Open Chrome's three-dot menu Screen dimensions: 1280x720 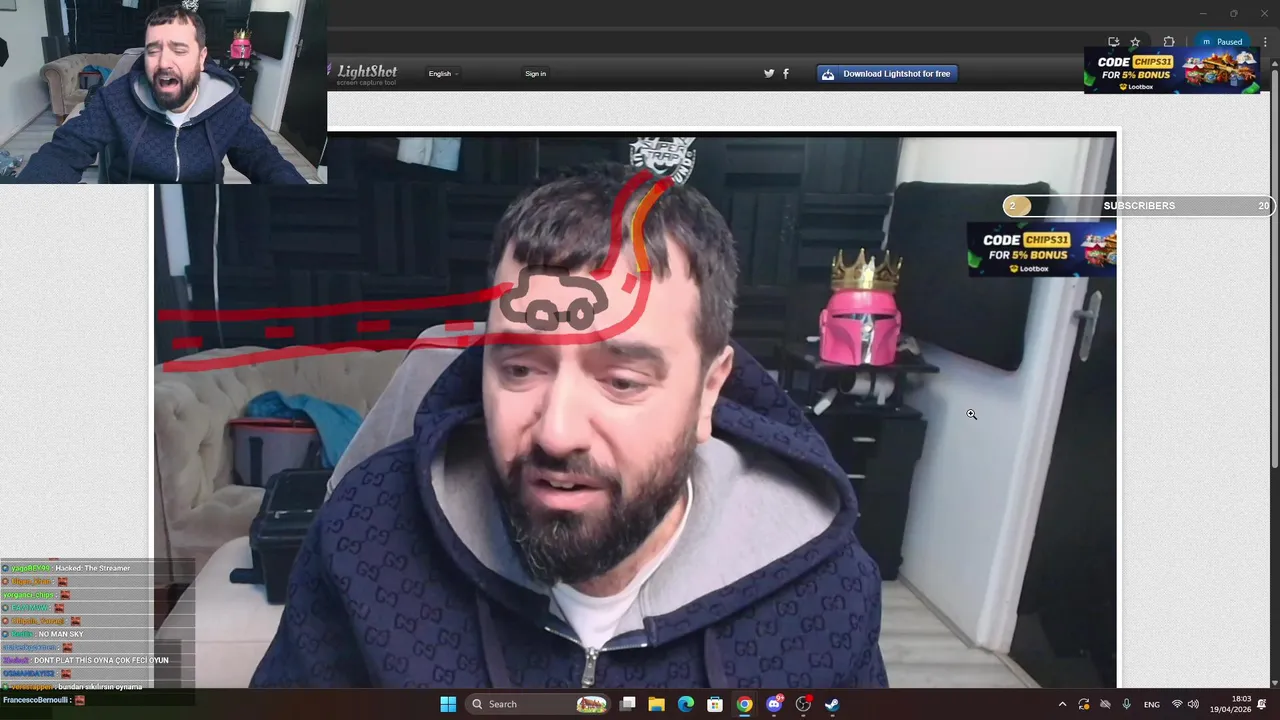click(x=1264, y=42)
